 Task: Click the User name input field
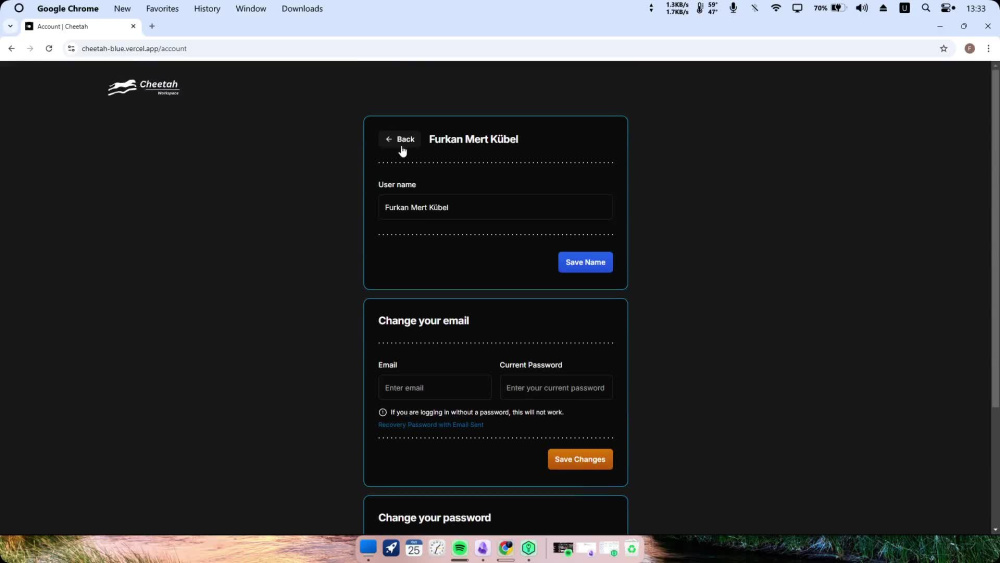click(x=495, y=207)
